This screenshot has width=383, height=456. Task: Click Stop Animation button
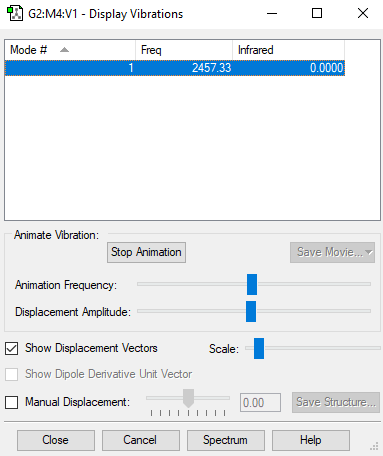coord(146,252)
